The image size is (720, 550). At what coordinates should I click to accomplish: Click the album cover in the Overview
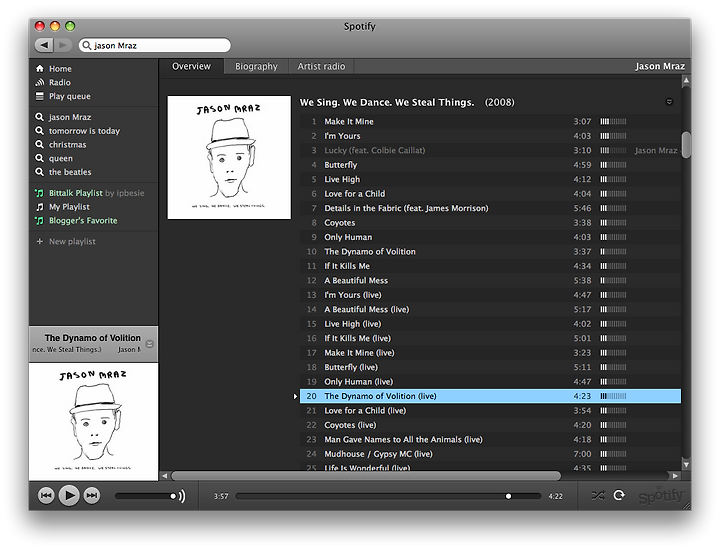click(229, 157)
